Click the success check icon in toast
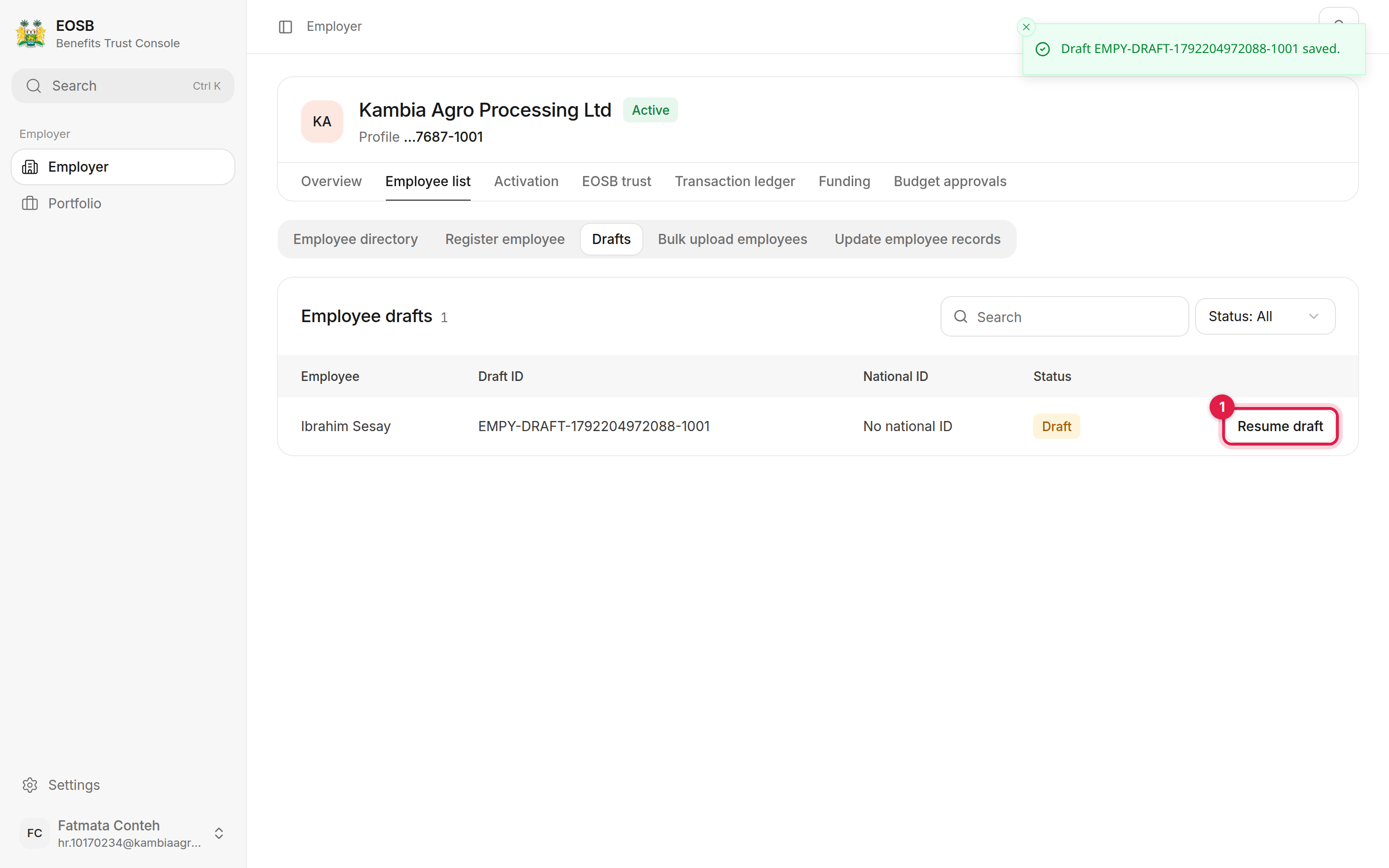This screenshot has width=1389, height=868. click(x=1043, y=49)
